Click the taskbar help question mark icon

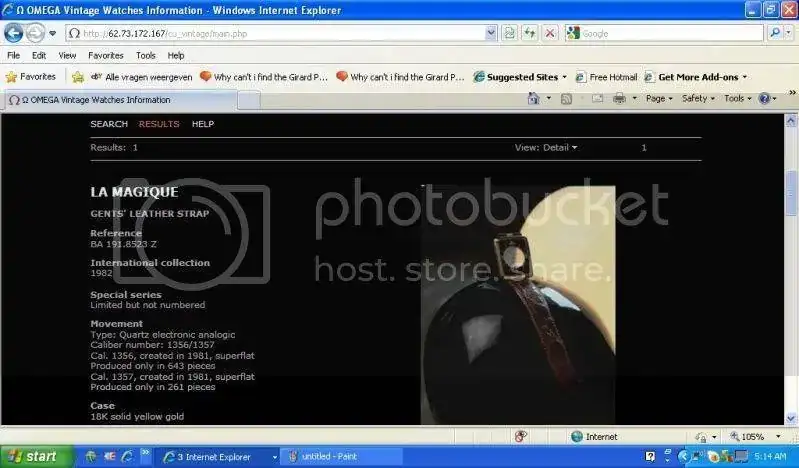point(650,457)
